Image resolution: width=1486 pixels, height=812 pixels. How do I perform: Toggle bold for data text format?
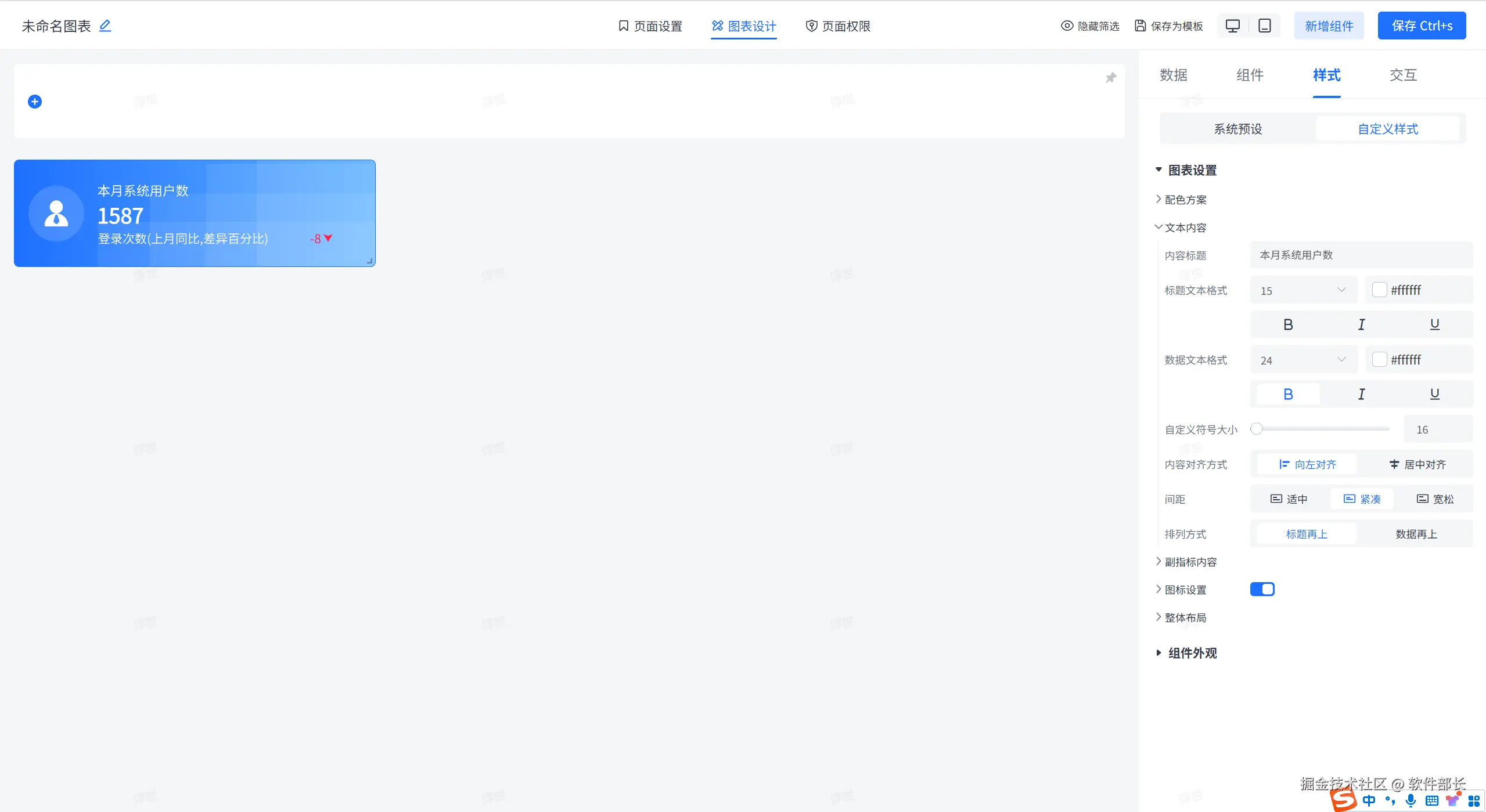1287,394
